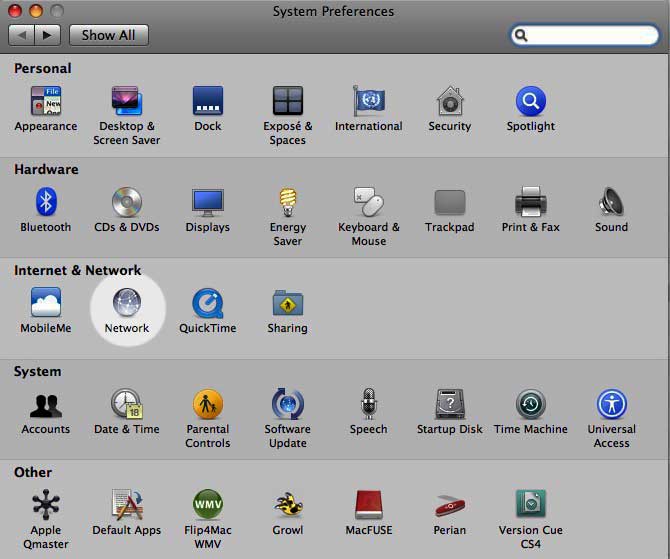The width and height of the screenshot is (670, 559).
Task: Close the System Preferences window
Action: 15,11
